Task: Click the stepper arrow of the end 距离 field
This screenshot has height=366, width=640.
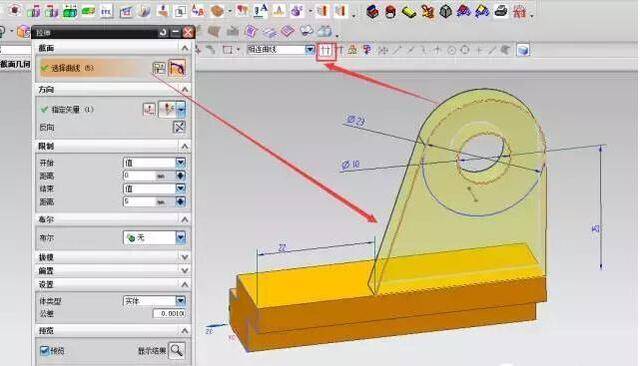Action: tap(181, 201)
